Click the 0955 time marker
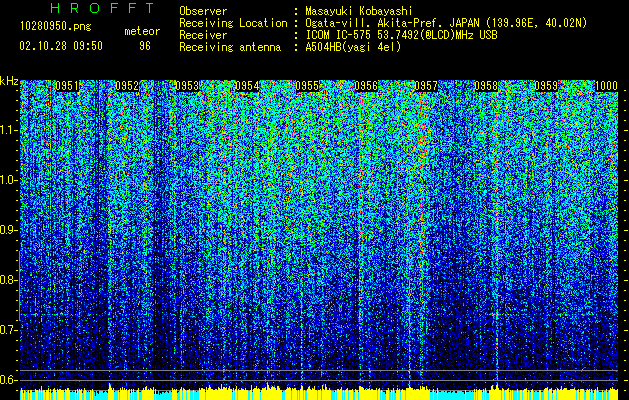 (307, 86)
